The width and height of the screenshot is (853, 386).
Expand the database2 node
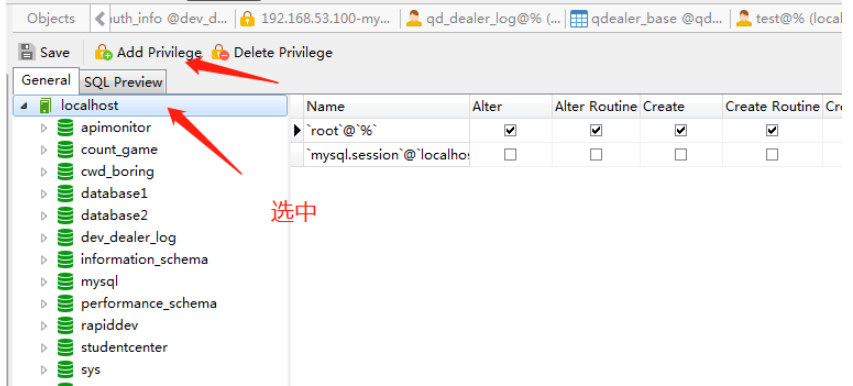pyautogui.click(x=44, y=216)
